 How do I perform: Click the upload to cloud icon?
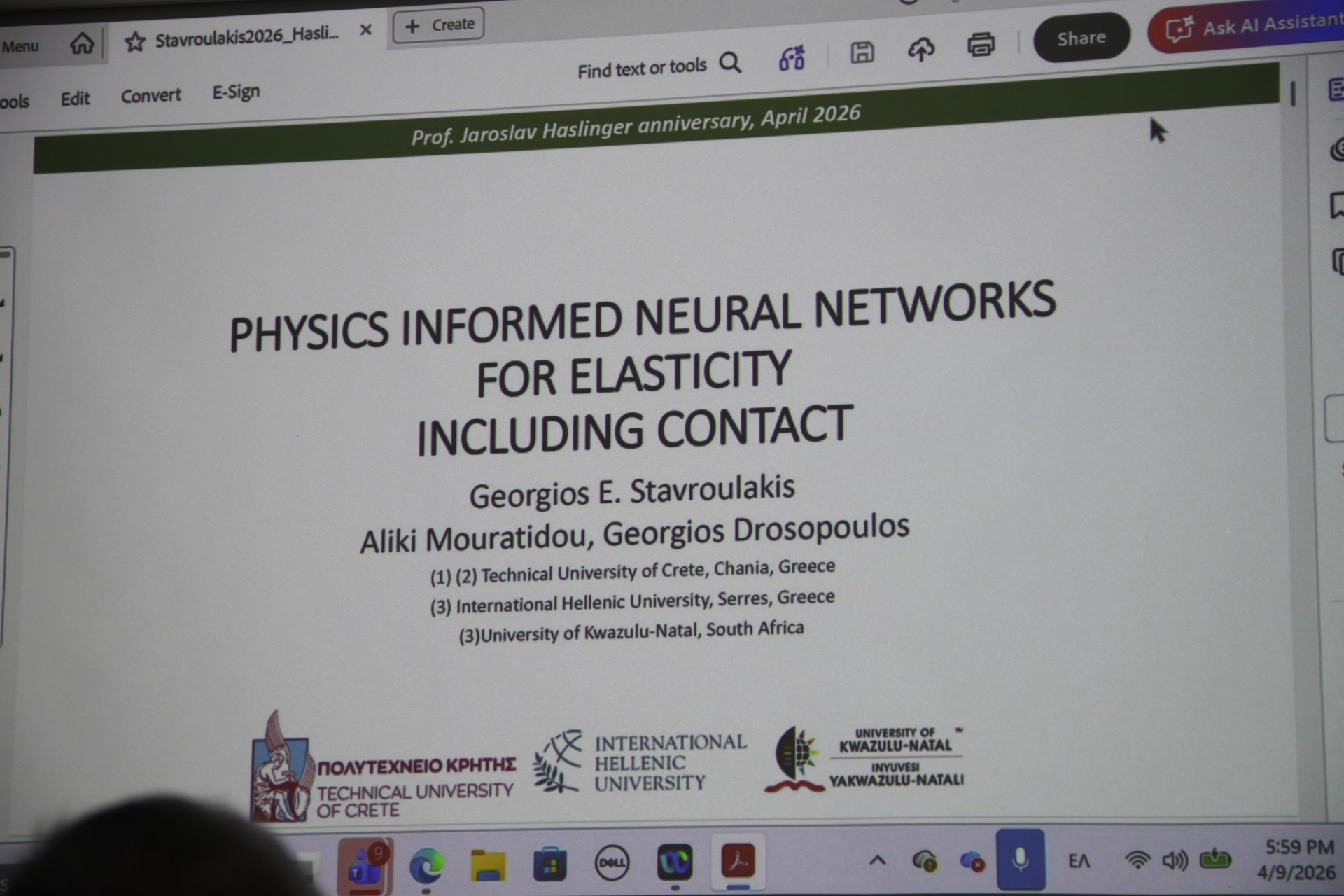pyautogui.click(x=921, y=49)
